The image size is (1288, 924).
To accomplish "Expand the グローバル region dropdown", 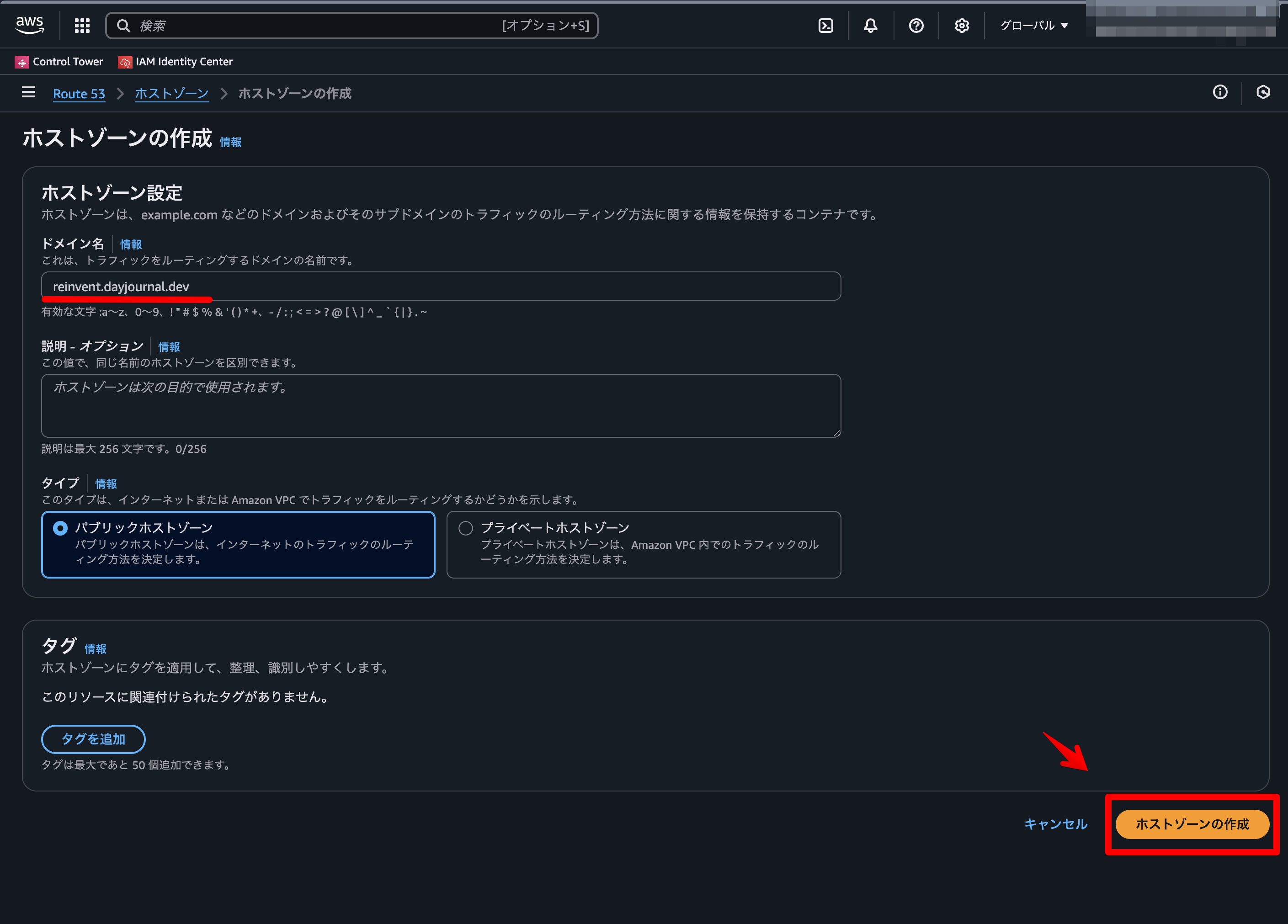I will tap(1034, 26).
